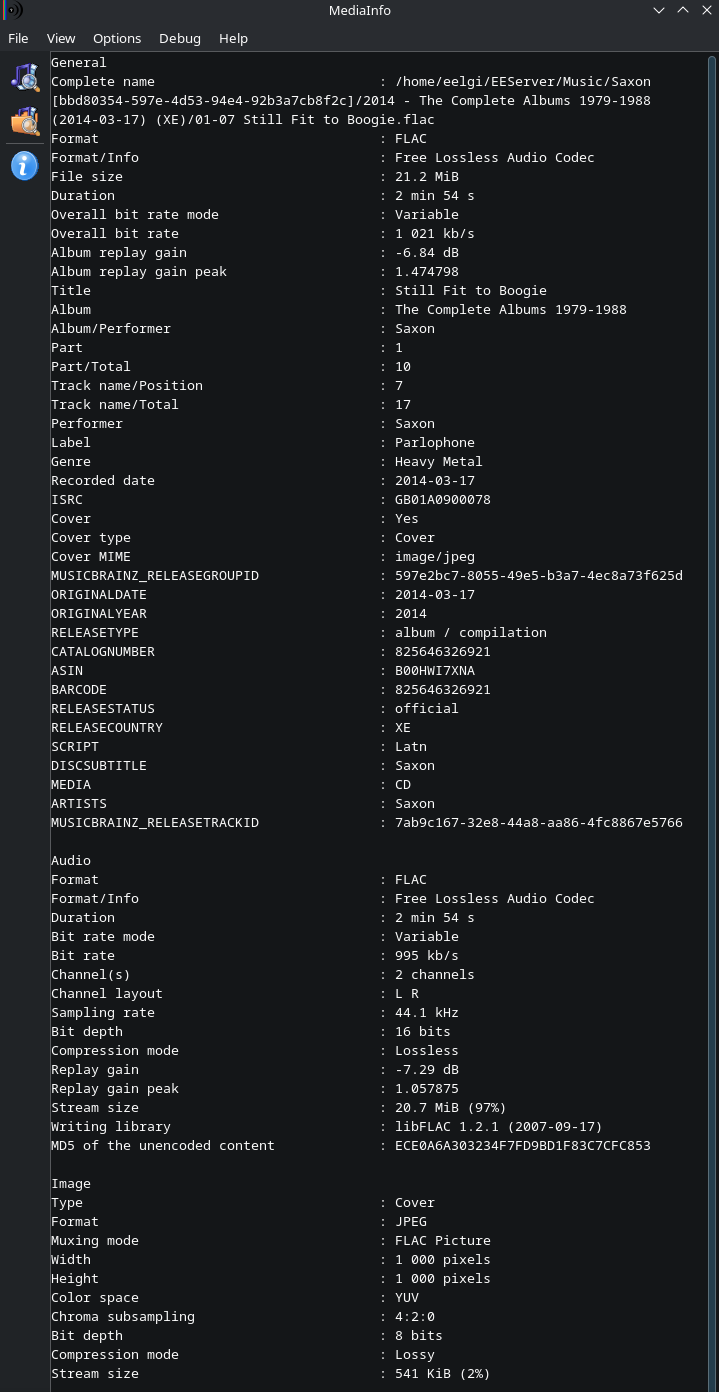Viewport: 719px width, 1392px height.
Task: Open a media file via sidebar icon
Action: 25,77
